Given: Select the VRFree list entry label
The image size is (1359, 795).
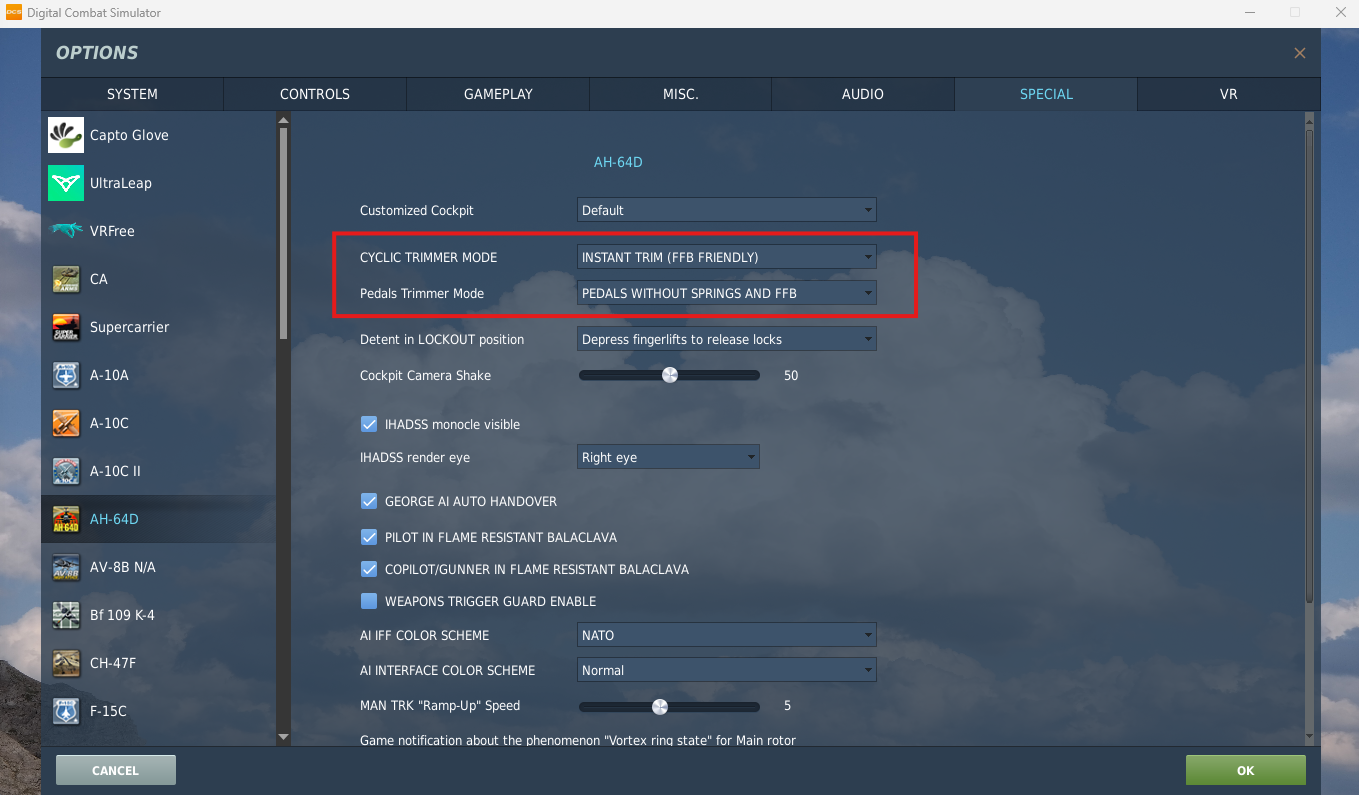Looking at the screenshot, I should [112, 231].
